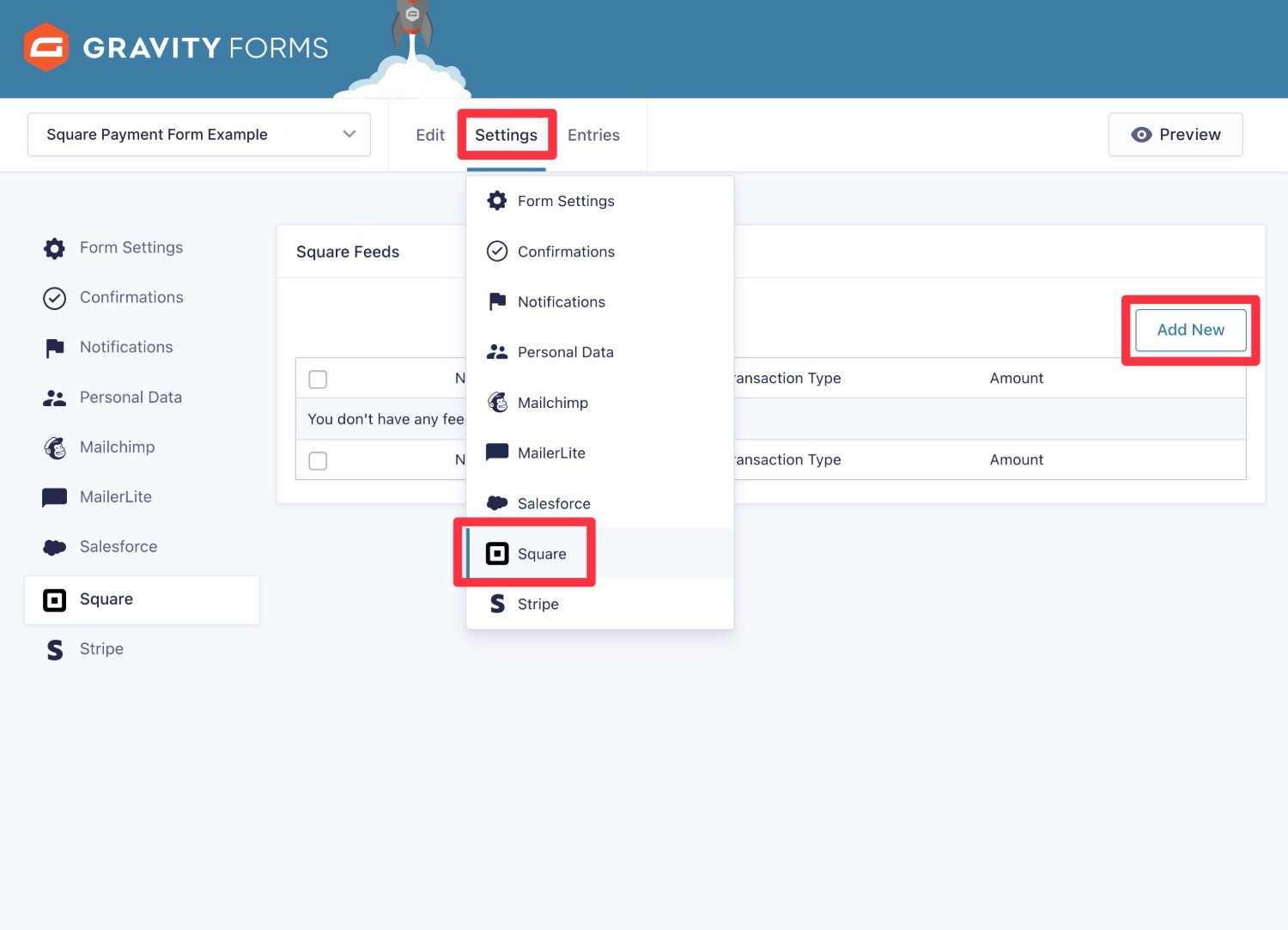Image resolution: width=1288 pixels, height=930 pixels.
Task: Go to the Entries tab
Action: coord(593,135)
